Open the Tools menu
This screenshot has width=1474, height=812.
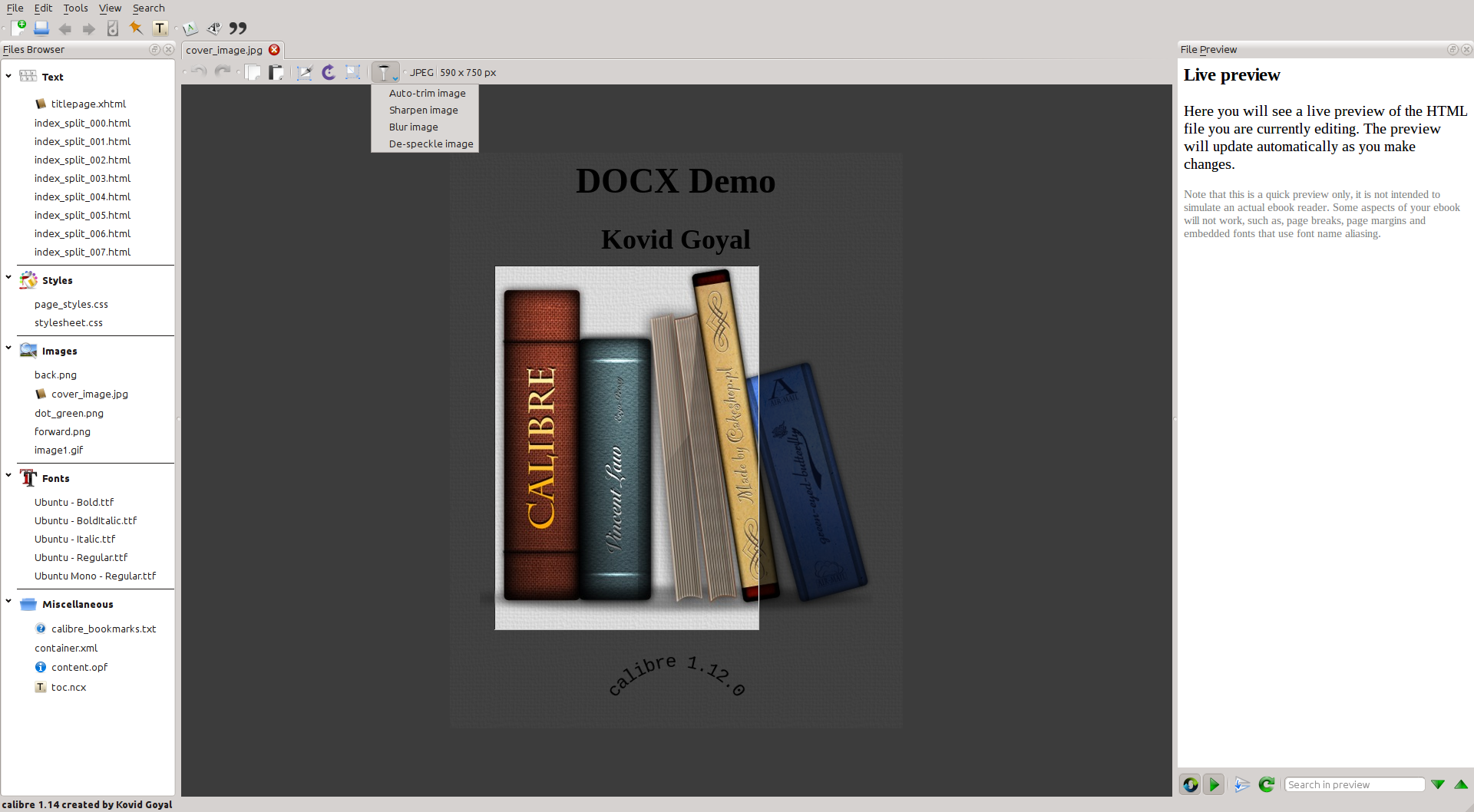click(x=76, y=8)
